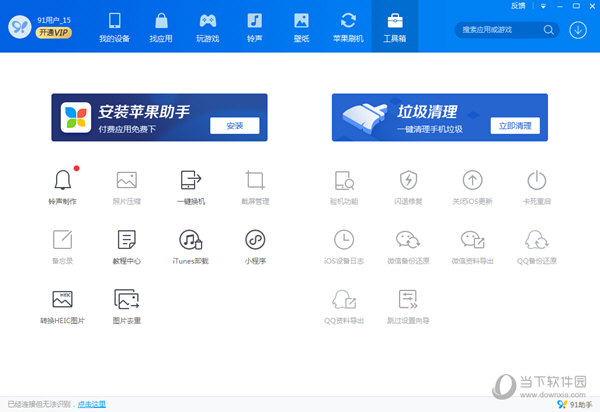Launch the iTunes卸载 uninstall tool
The image size is (600, 412).
[x=191, y=246]
